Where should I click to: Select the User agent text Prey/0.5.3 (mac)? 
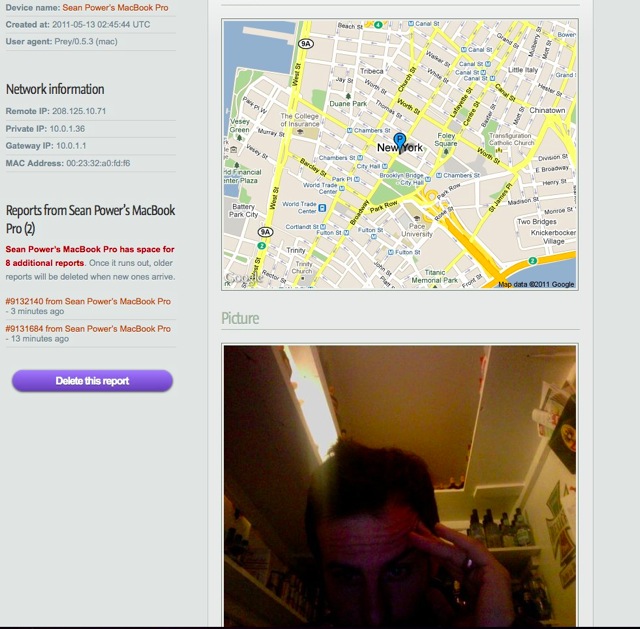click(x=86, y=42)
